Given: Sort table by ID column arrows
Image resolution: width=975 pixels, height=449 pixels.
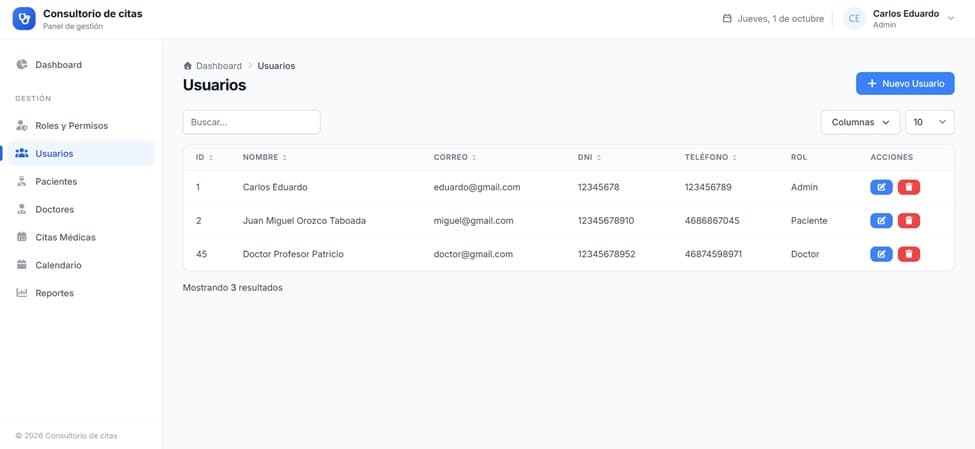Looking at the screenshot, I should tap(211, 158).
